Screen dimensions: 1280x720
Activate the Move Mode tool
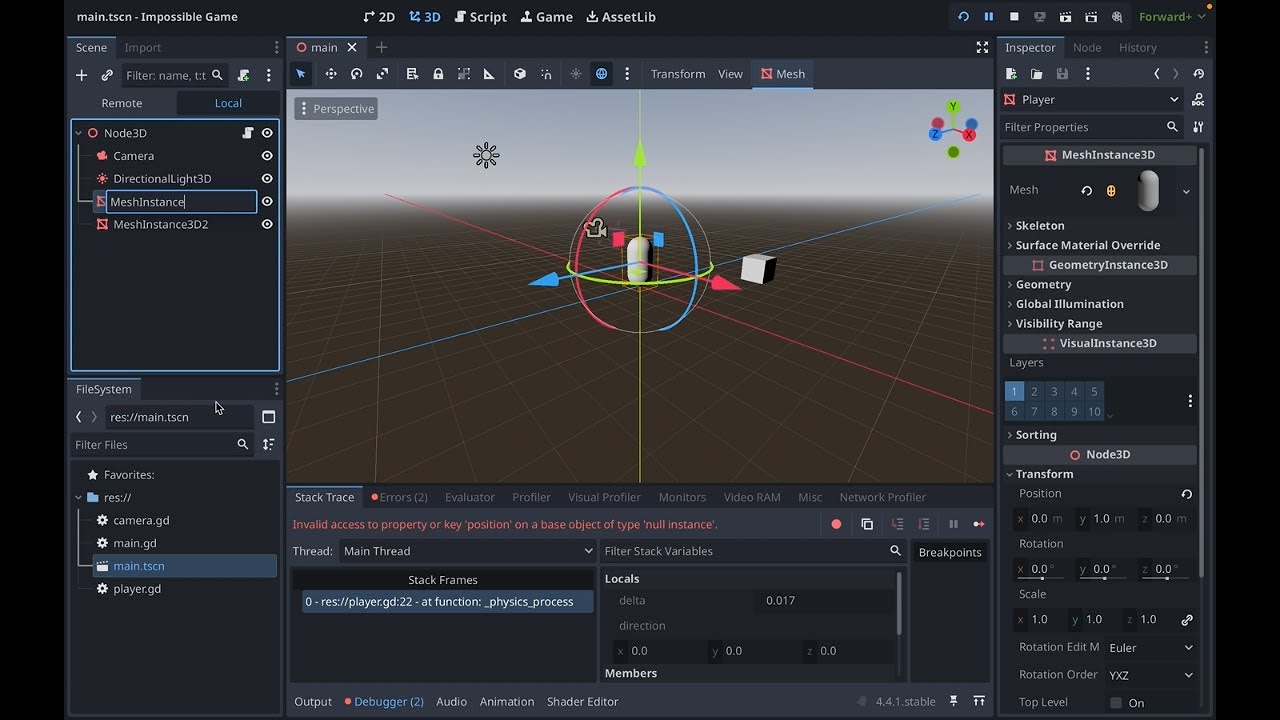tap(331, 74)
